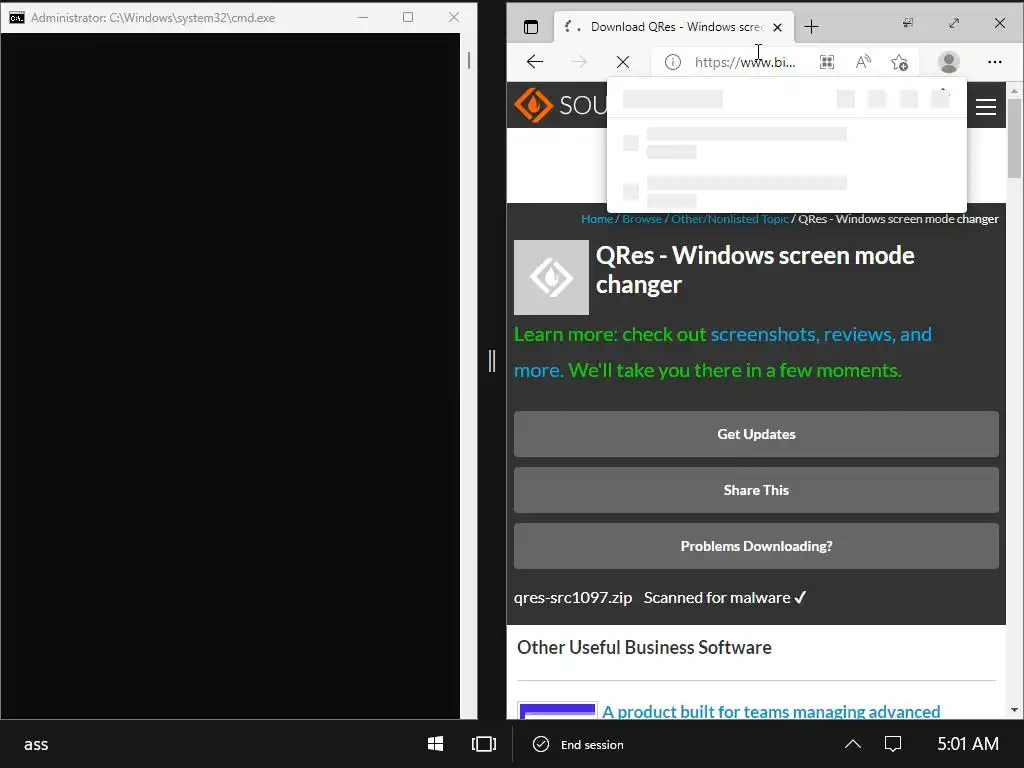1024x768 pixels.
Task: Go back with the Edge back arrow
Action: (x=535, y=62)
